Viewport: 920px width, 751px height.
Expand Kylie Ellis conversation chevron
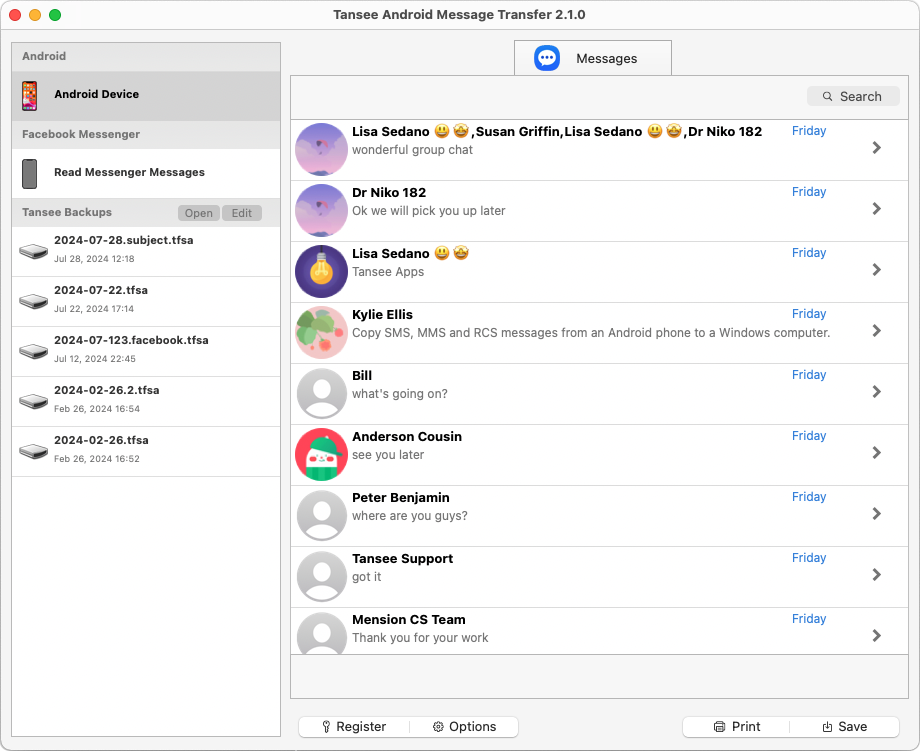click(877, 331)
